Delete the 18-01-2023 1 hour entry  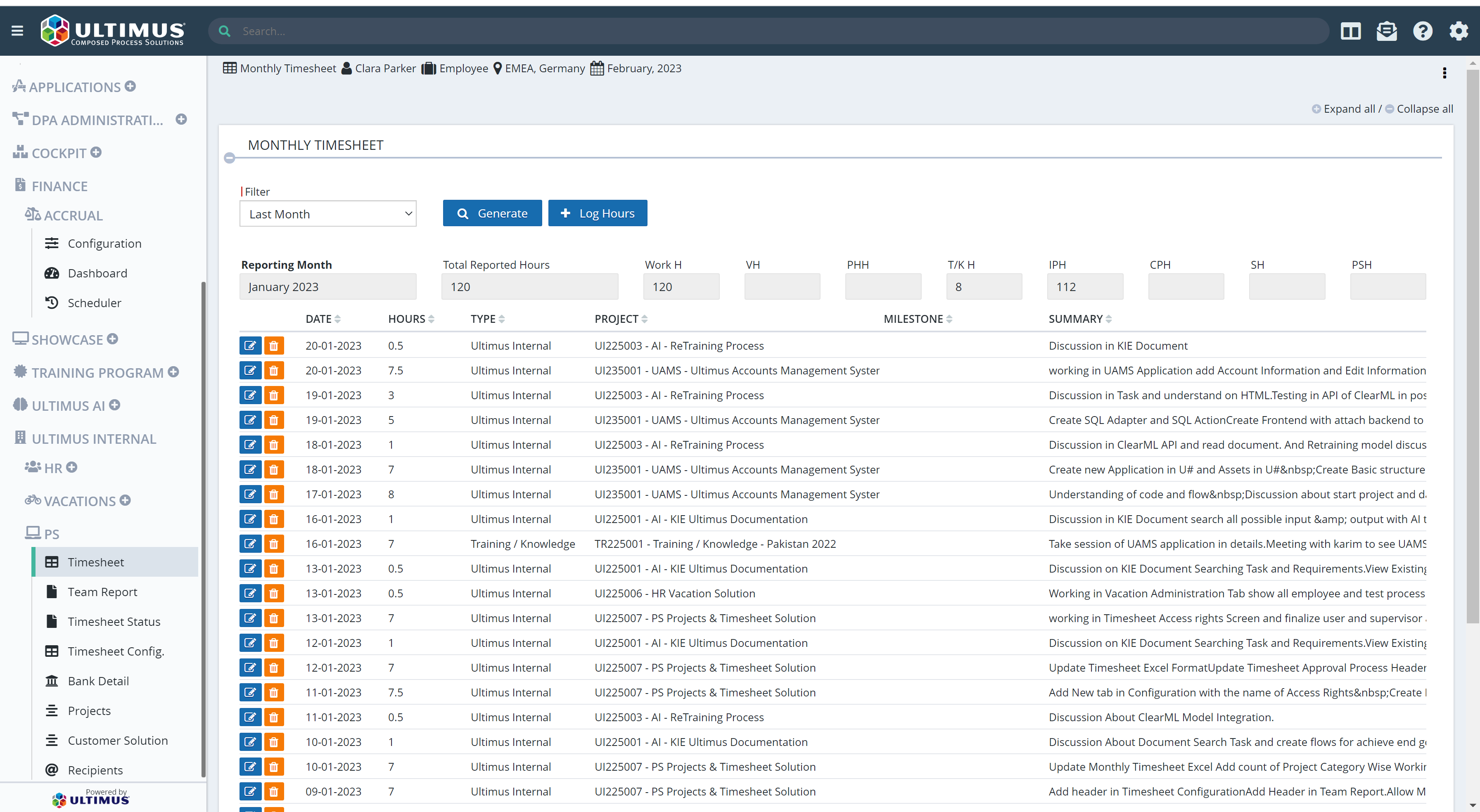point(274,445)
